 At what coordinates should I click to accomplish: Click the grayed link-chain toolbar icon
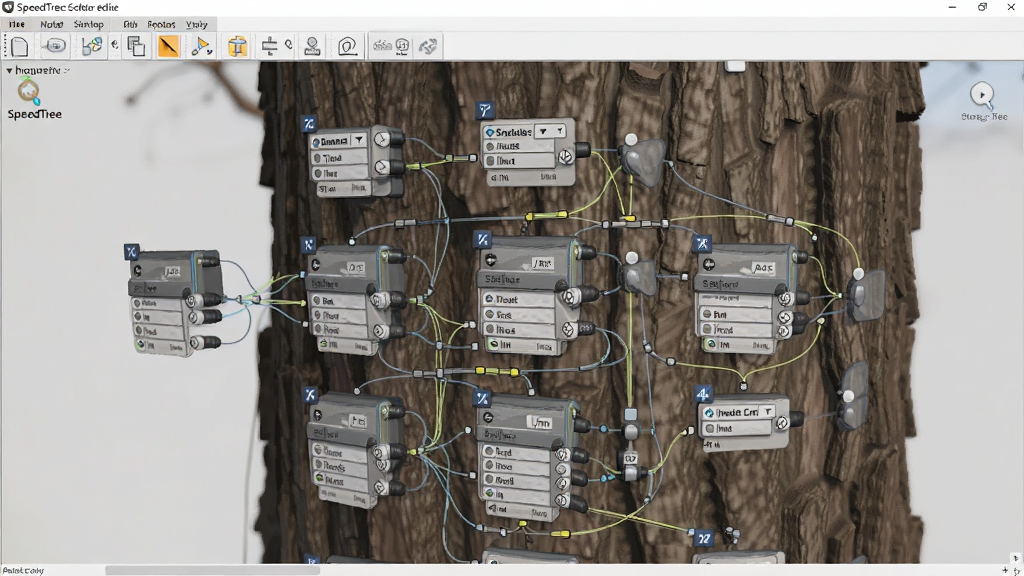coord(428,46)
